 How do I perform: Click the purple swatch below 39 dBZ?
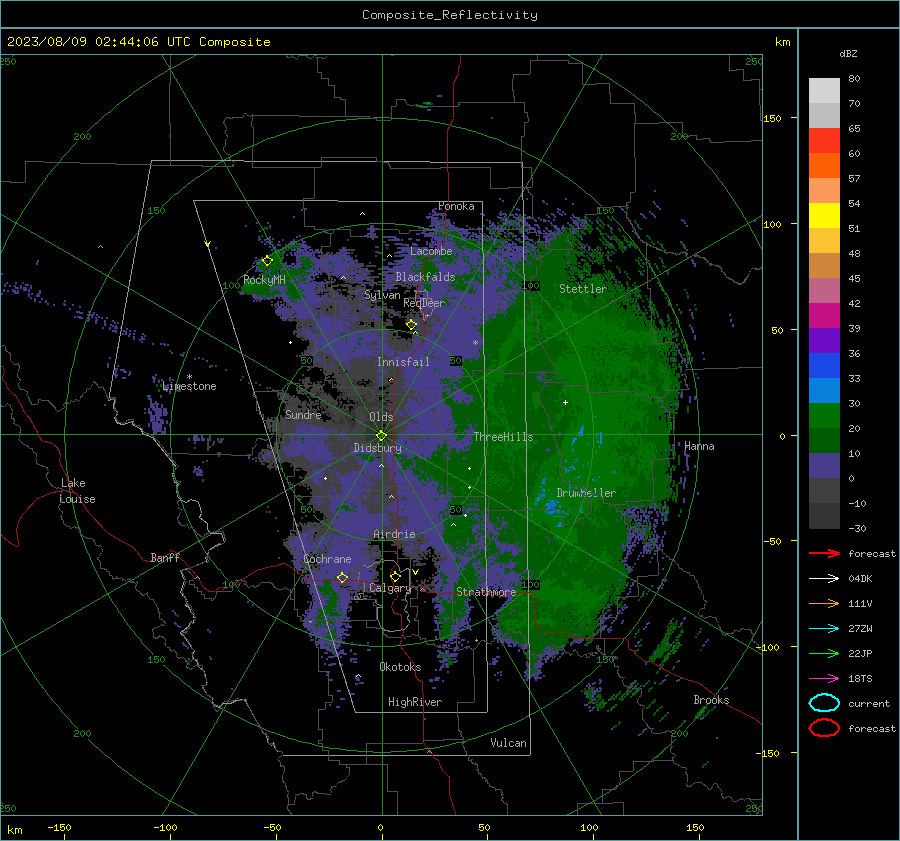point(824,340)
